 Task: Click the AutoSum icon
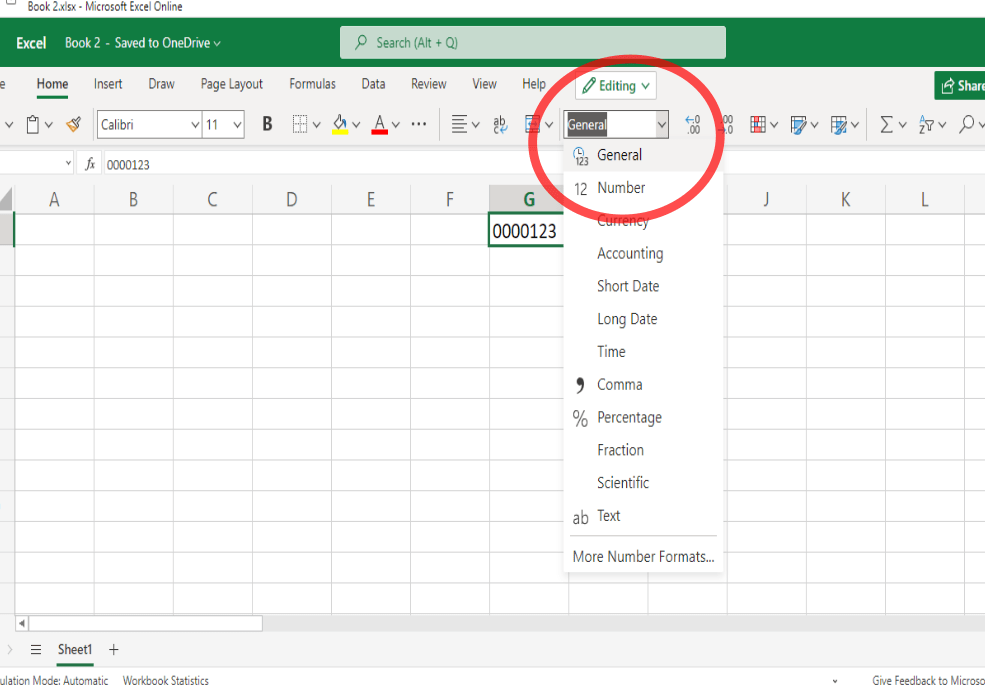click(x=888, y=124)
